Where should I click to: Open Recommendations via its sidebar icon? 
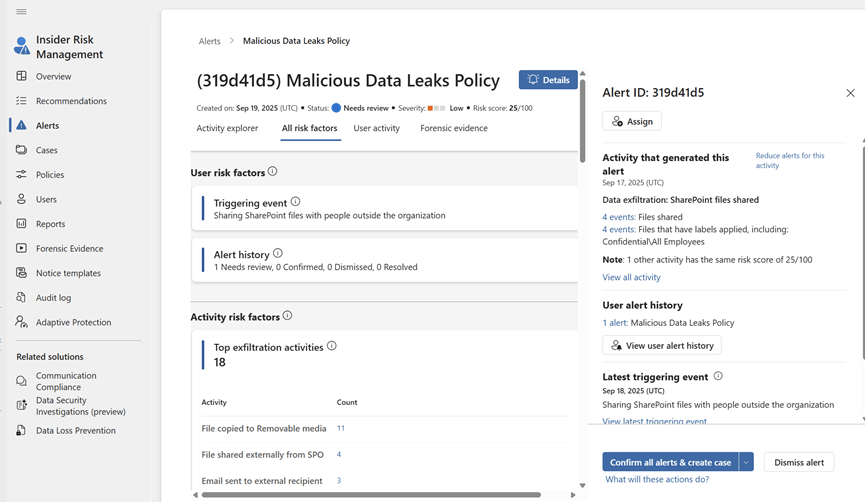pyautogui.click(x=21, y=101)
